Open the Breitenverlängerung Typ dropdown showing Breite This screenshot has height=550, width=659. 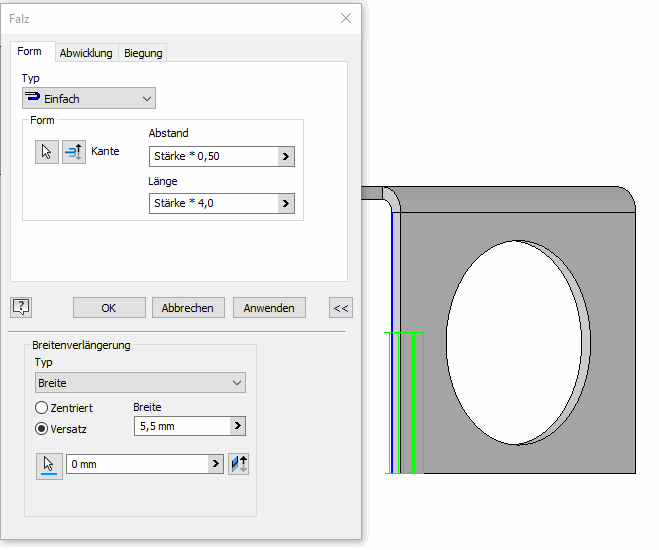pos(140,383)
